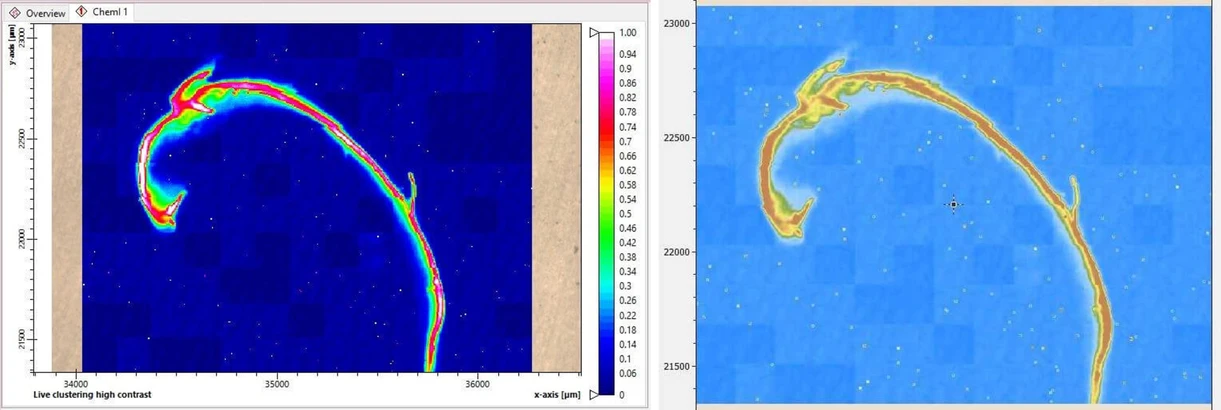Click the lower color scale handle at 0

coord(594,395)
